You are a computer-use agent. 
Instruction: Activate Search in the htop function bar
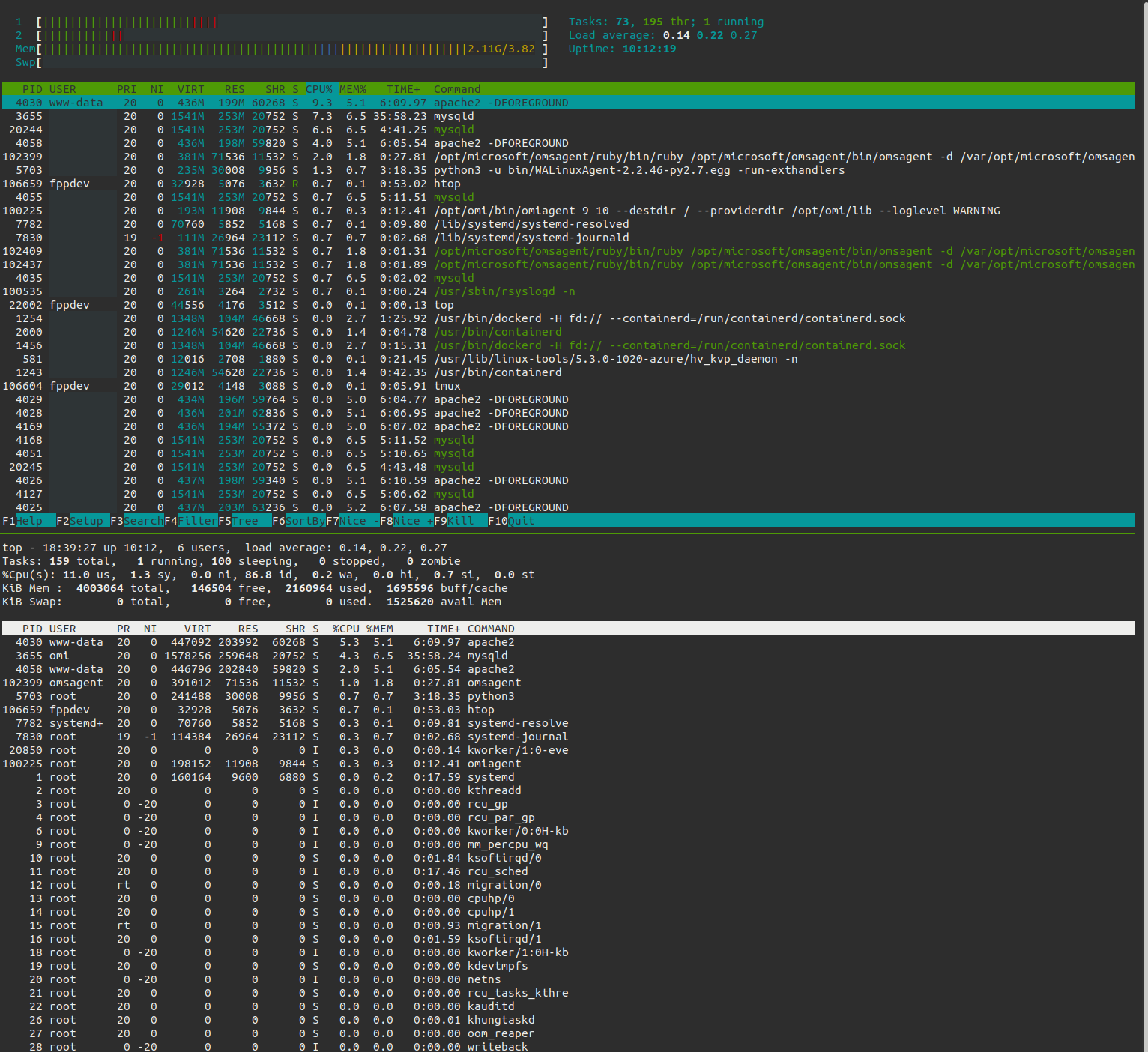(139, 521)
